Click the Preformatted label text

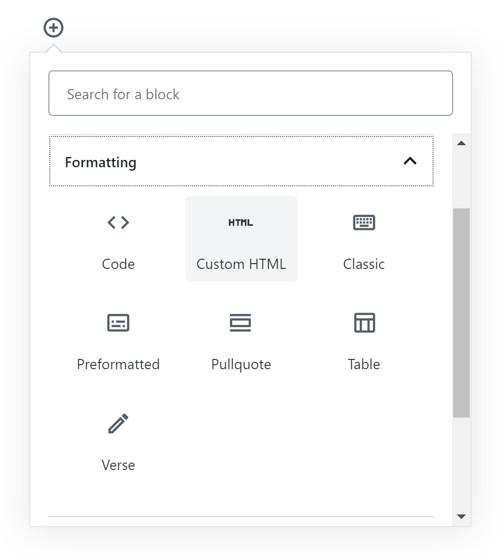point(118,365)
